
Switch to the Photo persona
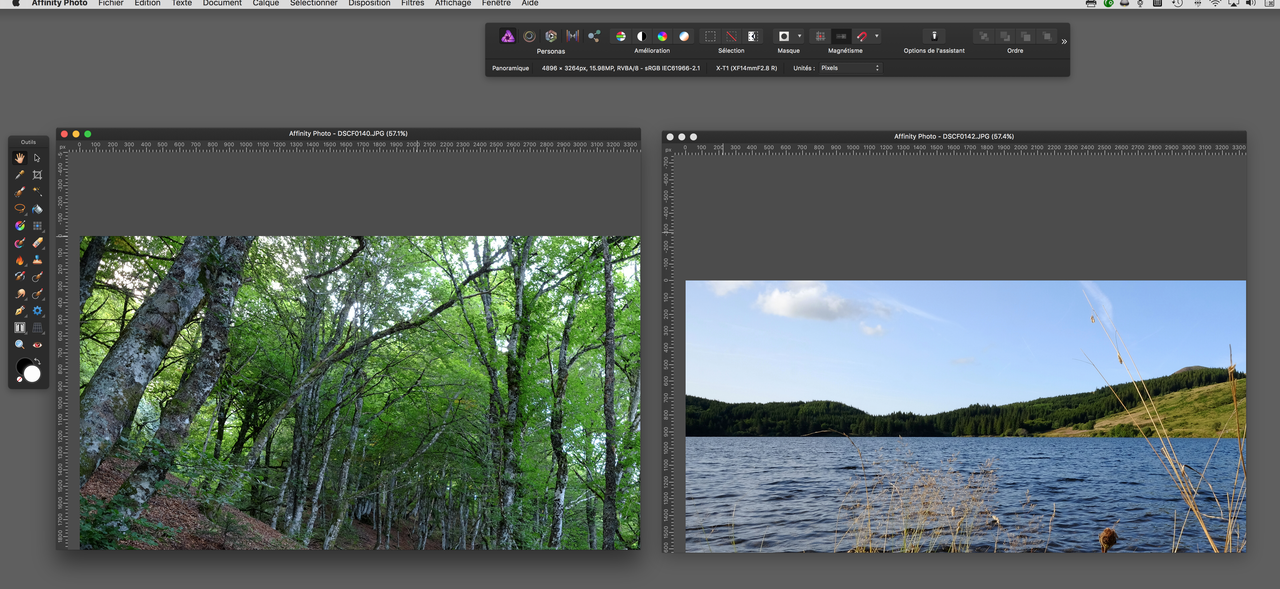(x=508, y=36)
